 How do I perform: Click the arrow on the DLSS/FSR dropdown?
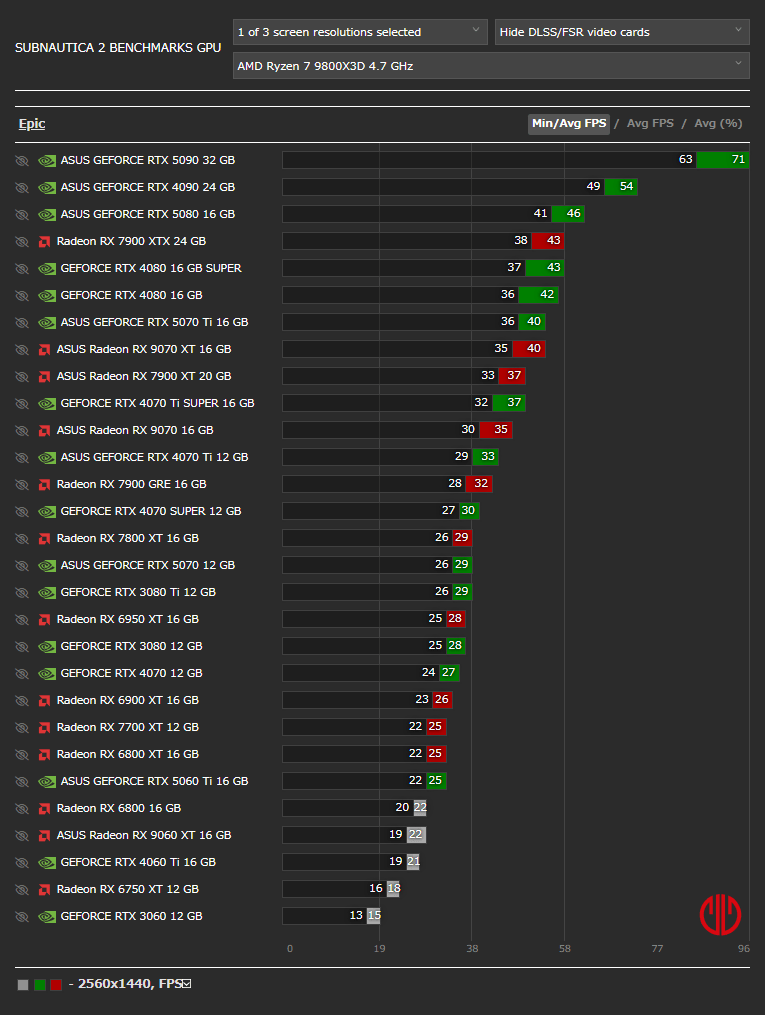738,30
